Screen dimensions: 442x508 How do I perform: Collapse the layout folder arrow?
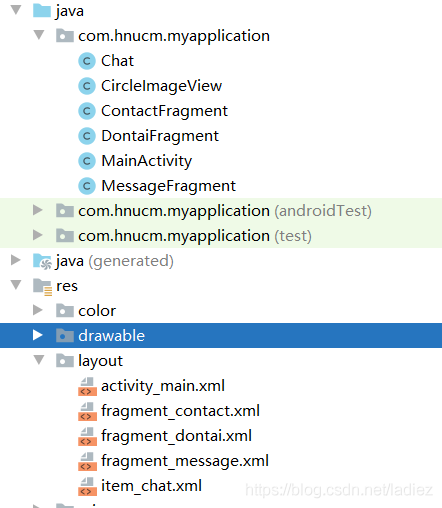click(x=39, y=360)
